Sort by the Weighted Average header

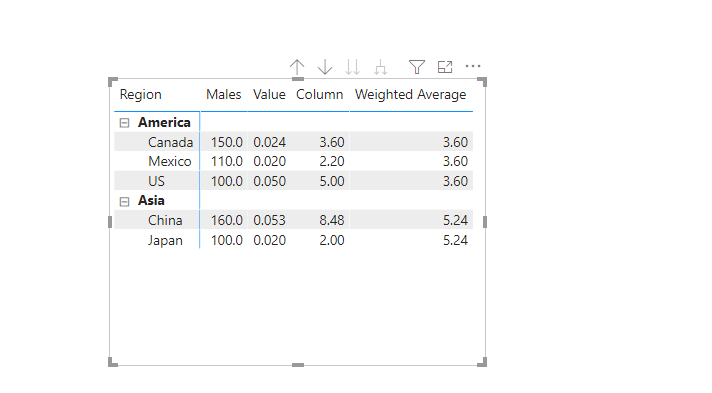point(410,95)
